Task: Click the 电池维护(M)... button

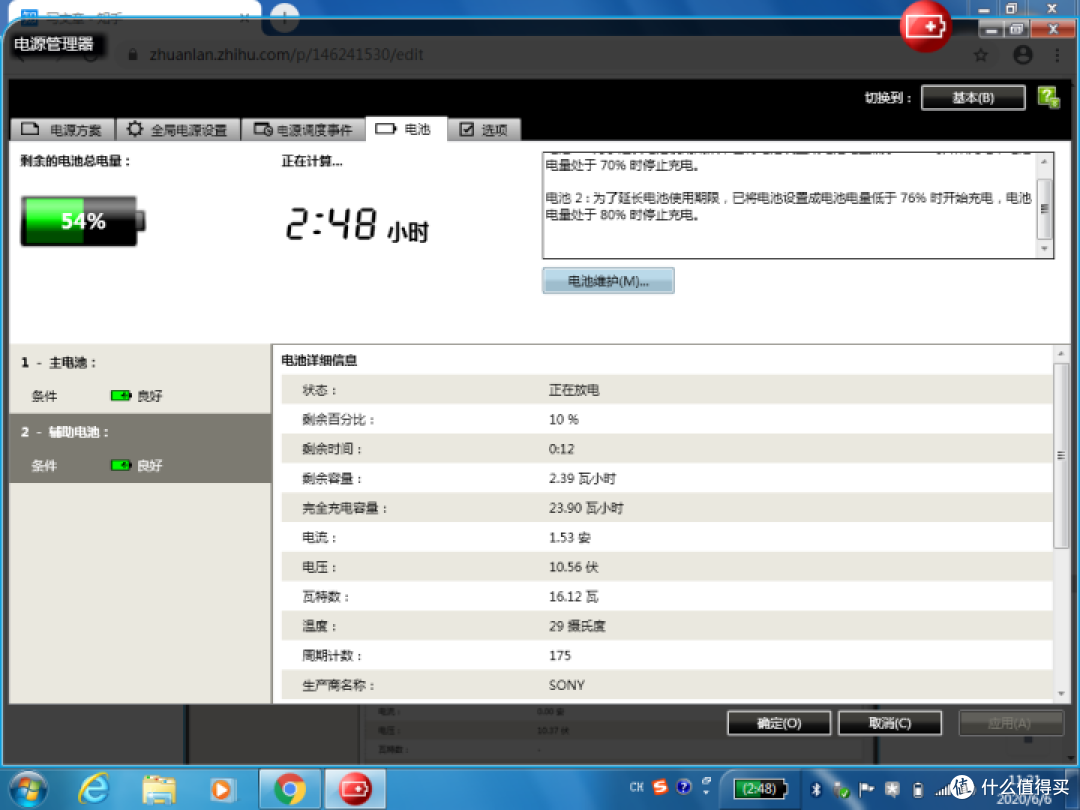Action: click(x=608, y=281)
